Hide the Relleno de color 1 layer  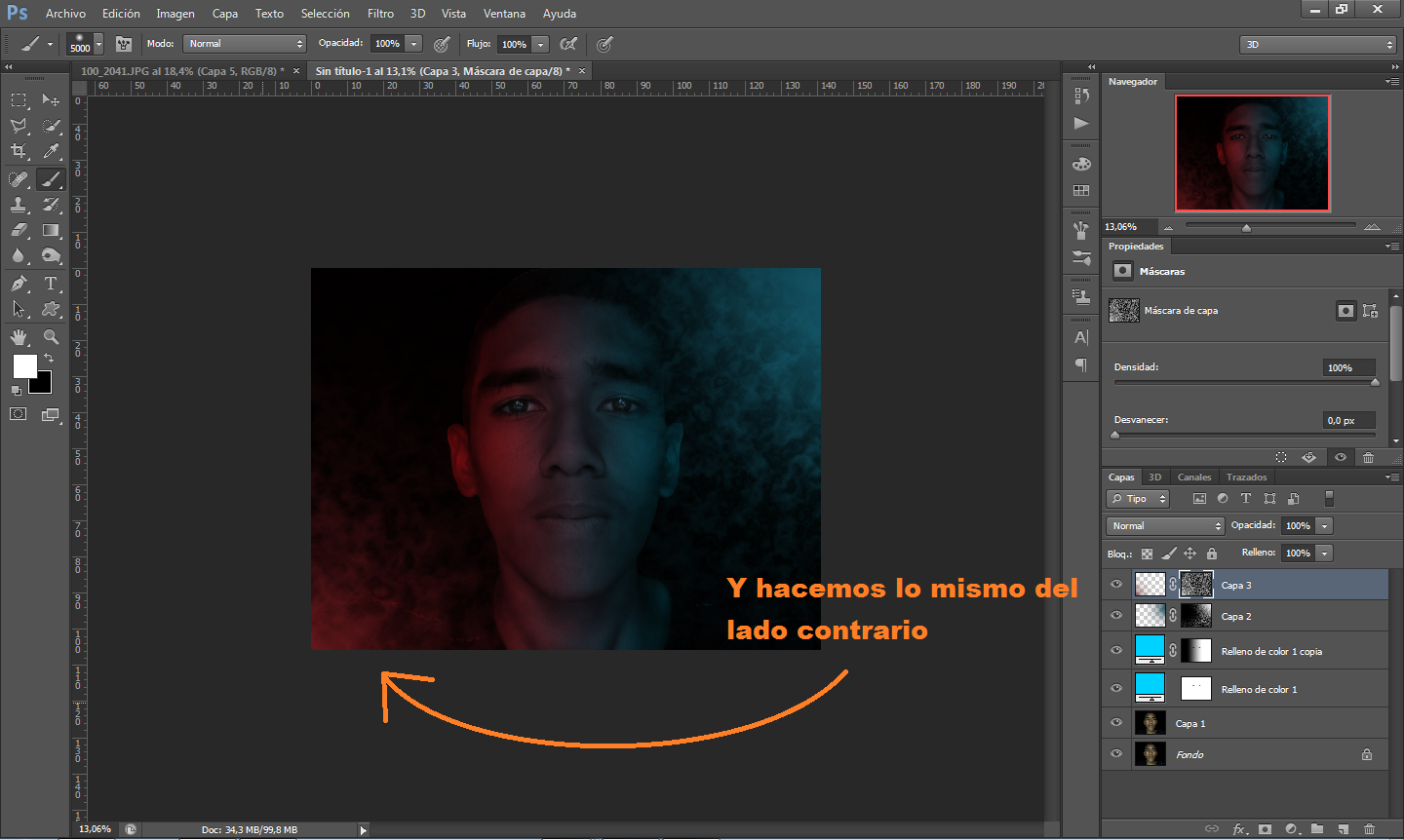tap(1116, 688)
